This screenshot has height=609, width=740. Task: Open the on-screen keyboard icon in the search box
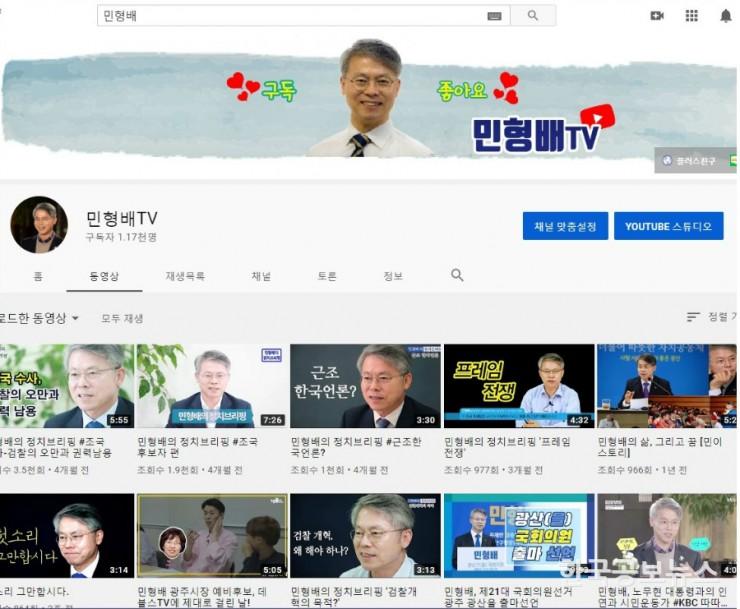pos(494,16)
